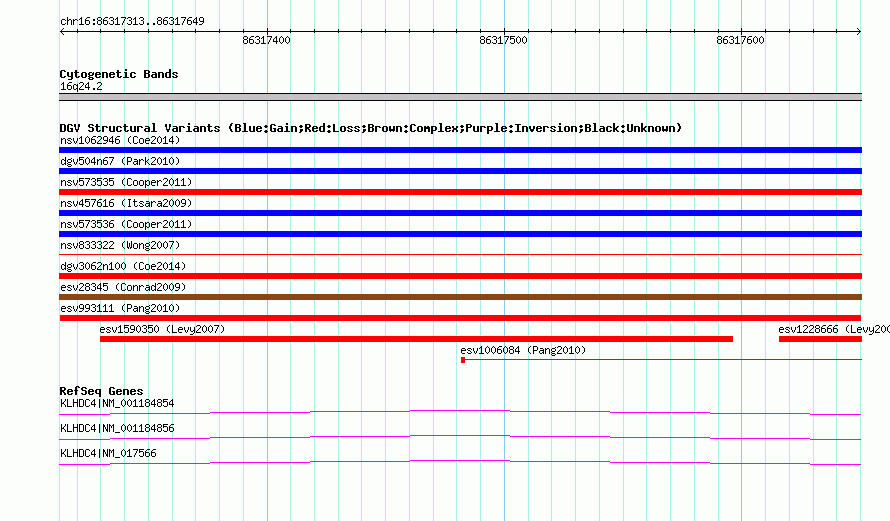
Task: Click ruler position 86317400
Action: pyautogui.click(x=266, y=40)
